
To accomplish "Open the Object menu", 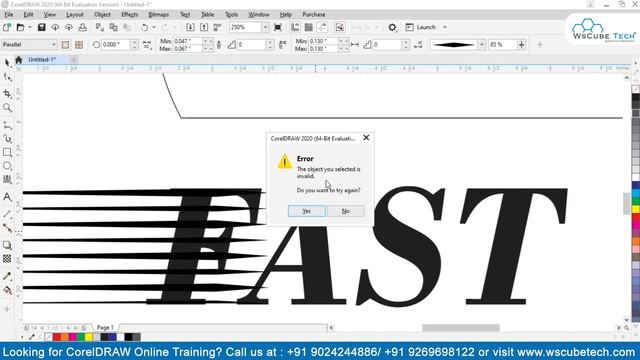I will coord(102,15).
